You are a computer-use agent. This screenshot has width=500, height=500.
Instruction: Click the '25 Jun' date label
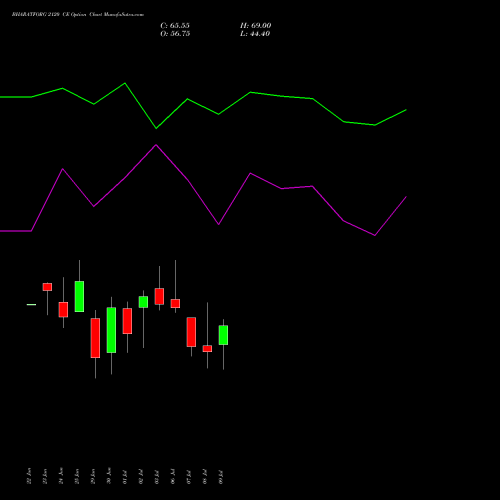tap(77, 476)
